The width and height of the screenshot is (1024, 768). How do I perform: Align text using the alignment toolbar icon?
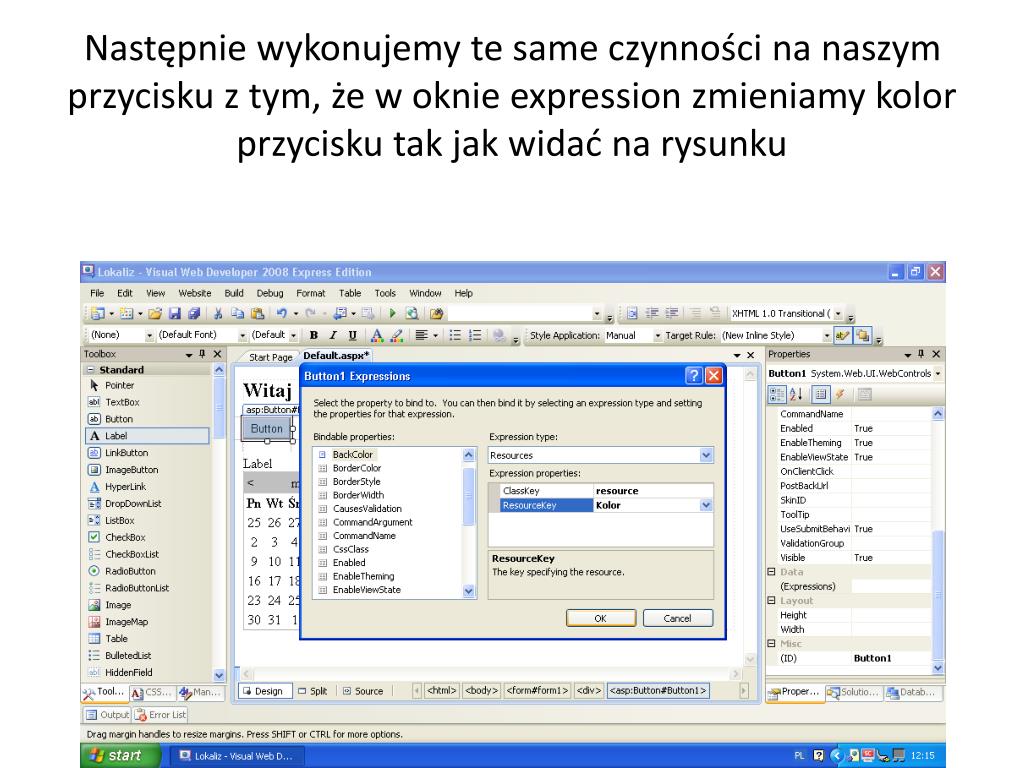click(422, 335)
